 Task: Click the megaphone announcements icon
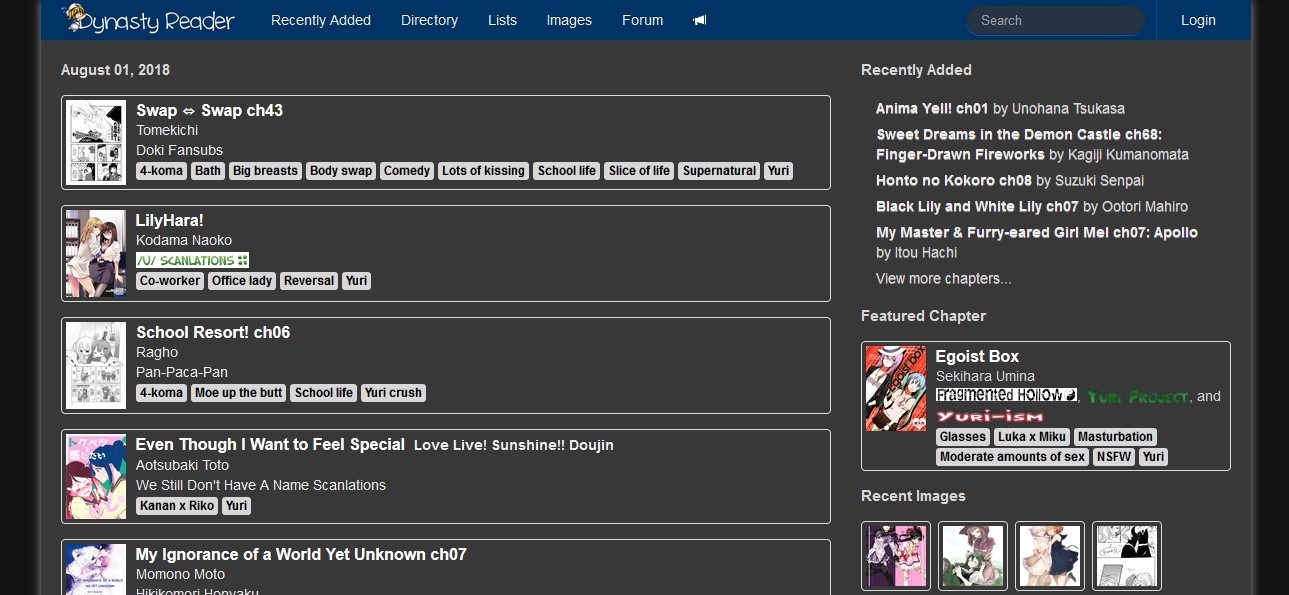pyautogui.click(x=700, y=20)
